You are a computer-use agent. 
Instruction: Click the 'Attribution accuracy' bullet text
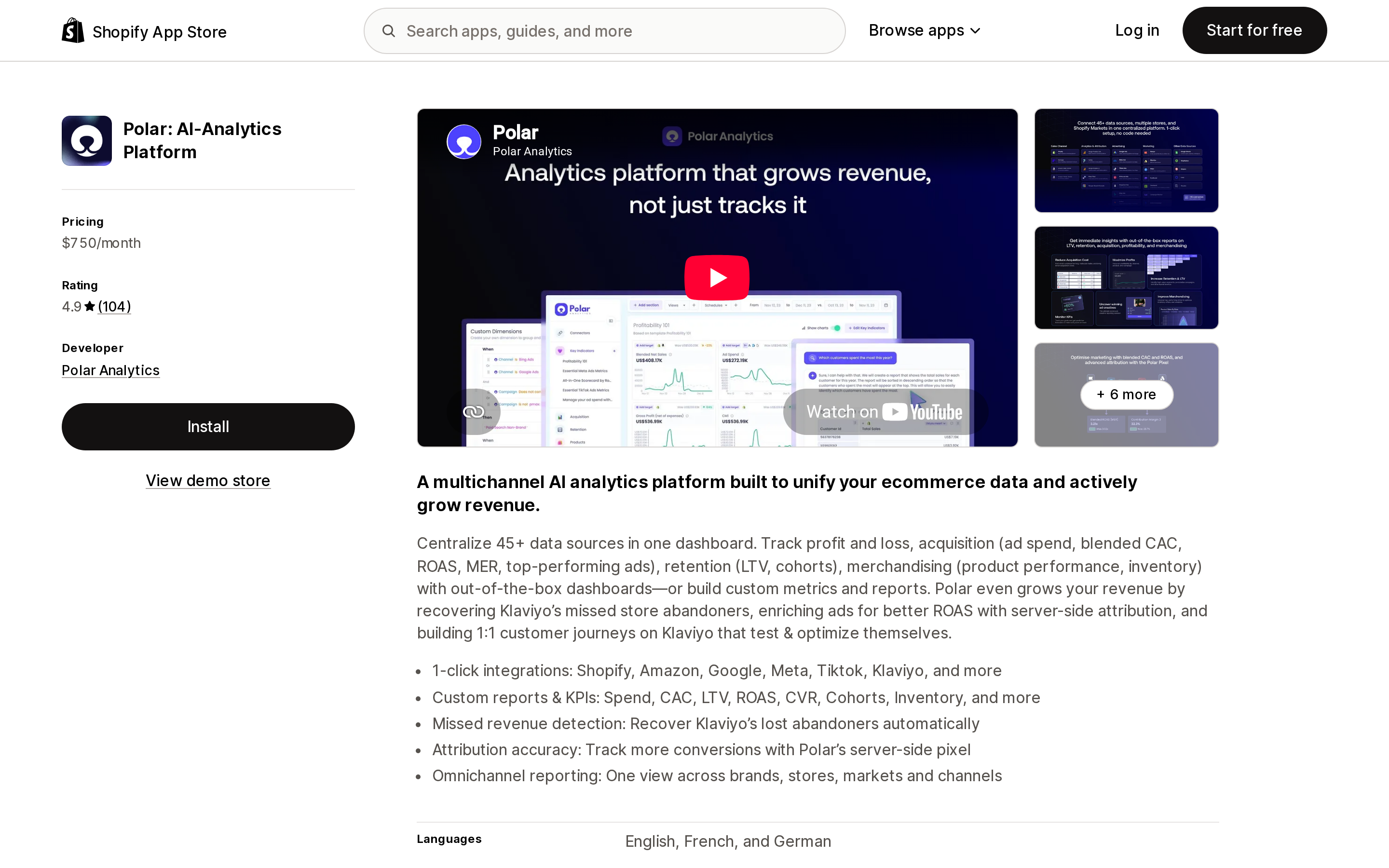701,750
